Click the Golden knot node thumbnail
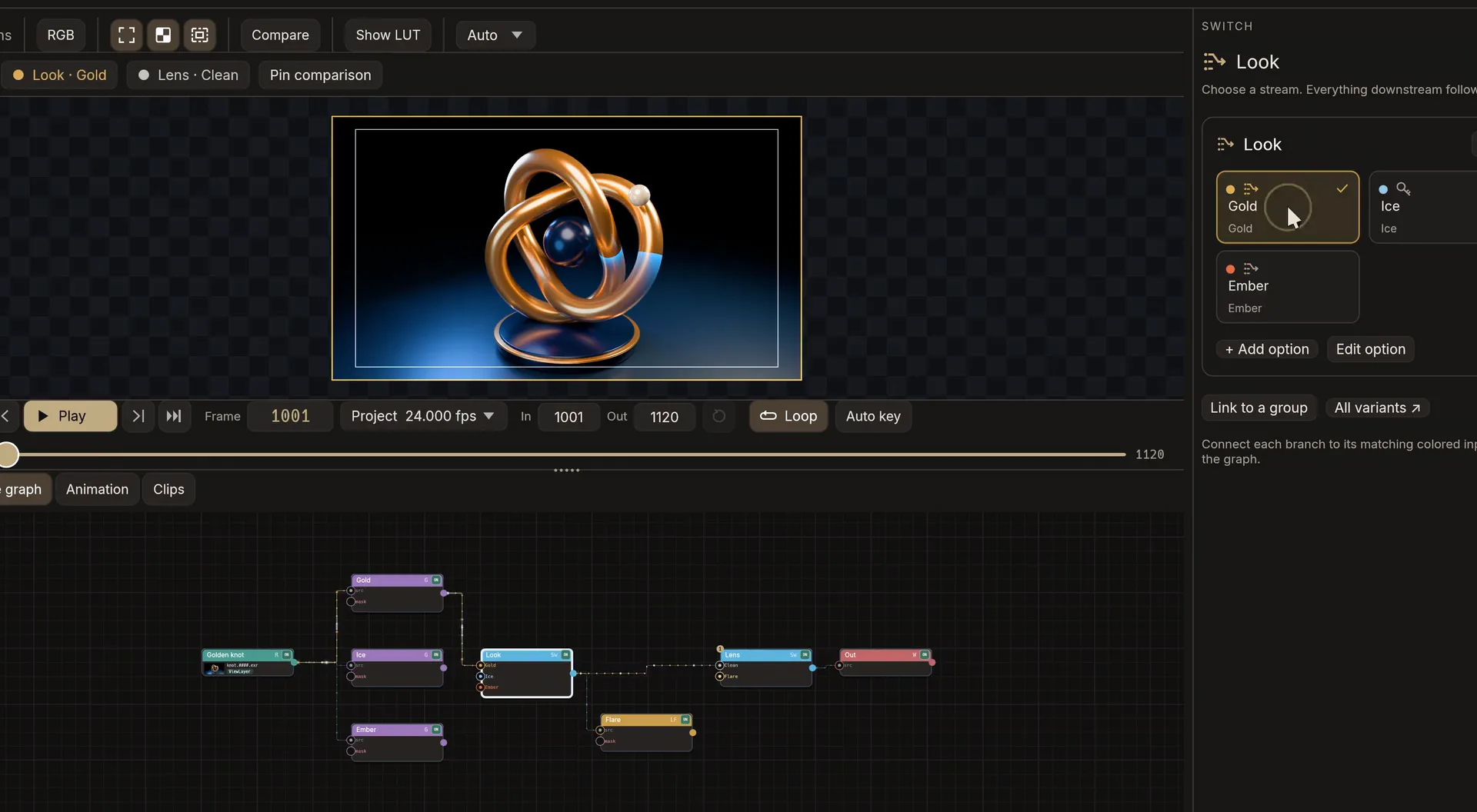The height and width of the screenshot is (812, 1477). 215,668
